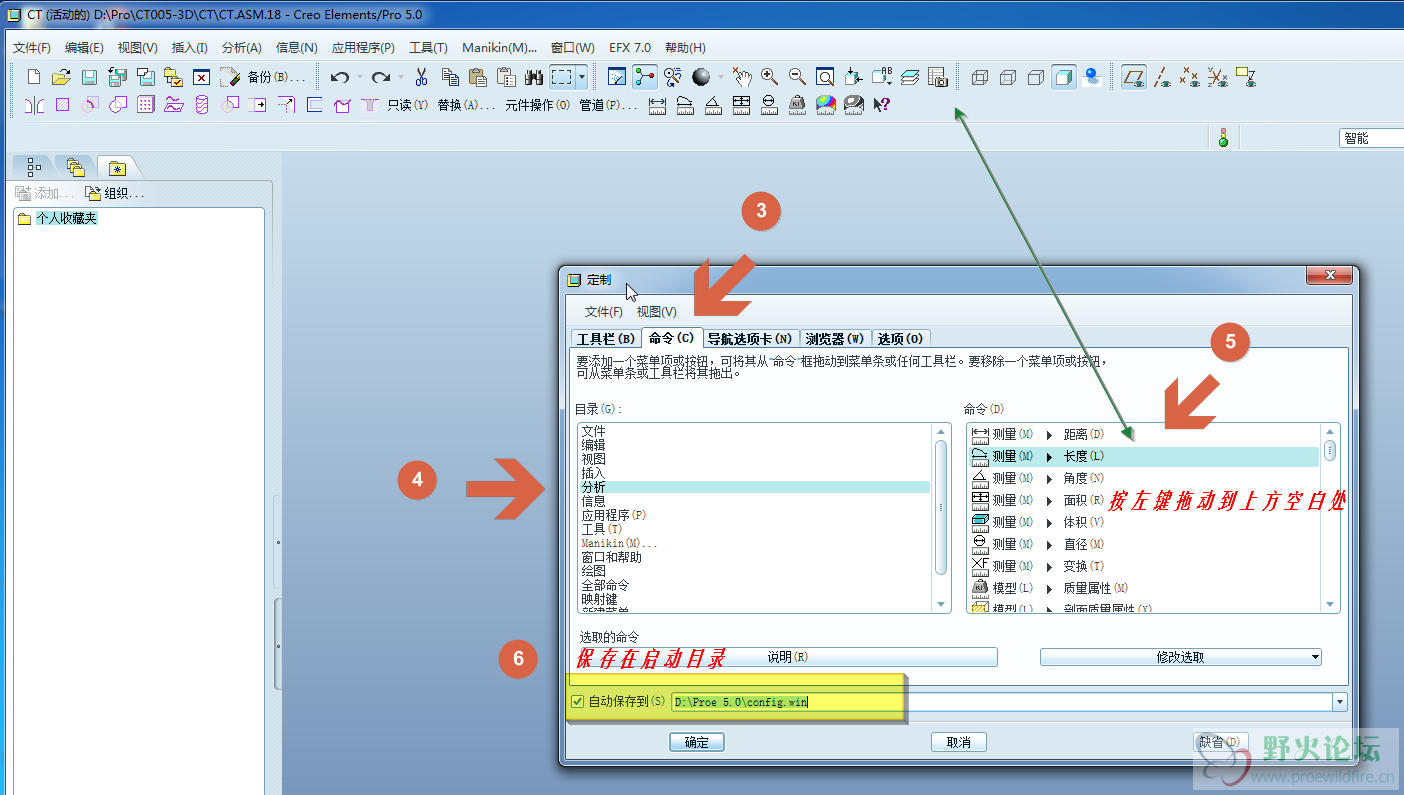Switch display to No Hidden

1036,77
